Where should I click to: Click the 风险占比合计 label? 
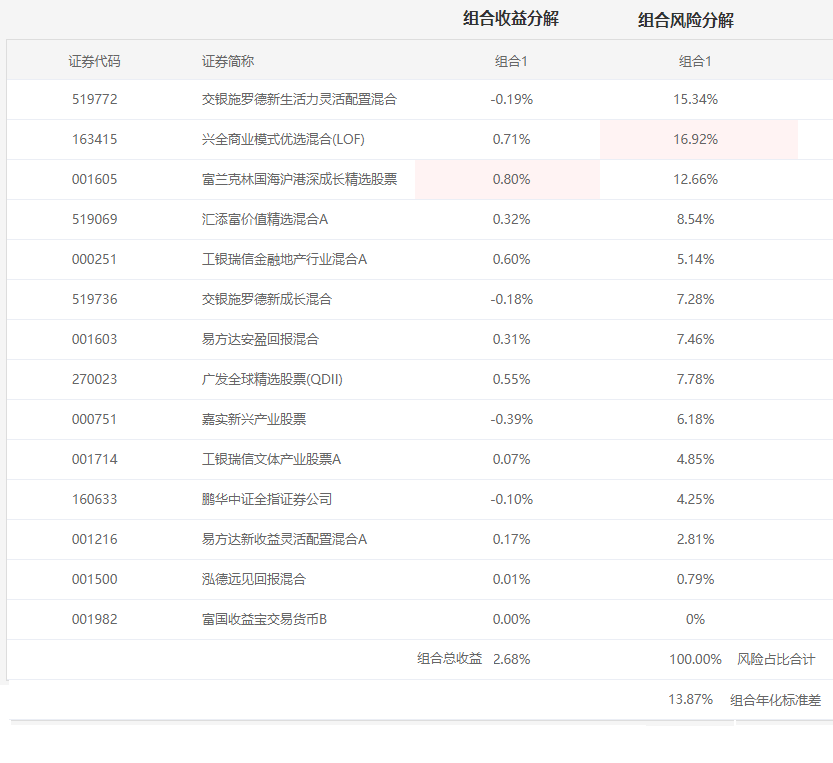[776, 659]
